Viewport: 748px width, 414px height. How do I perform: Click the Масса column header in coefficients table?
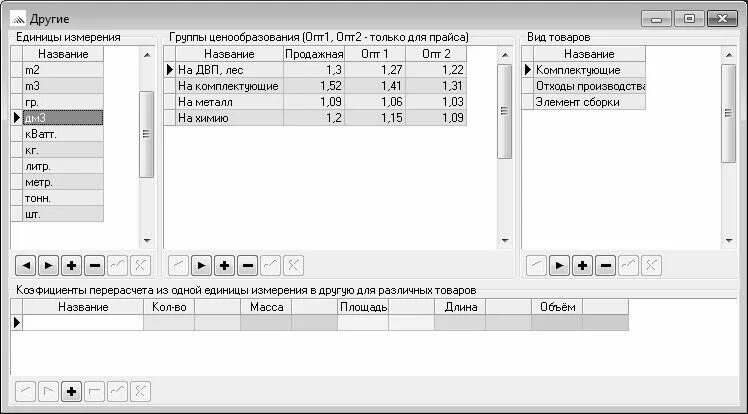[266, 307]
